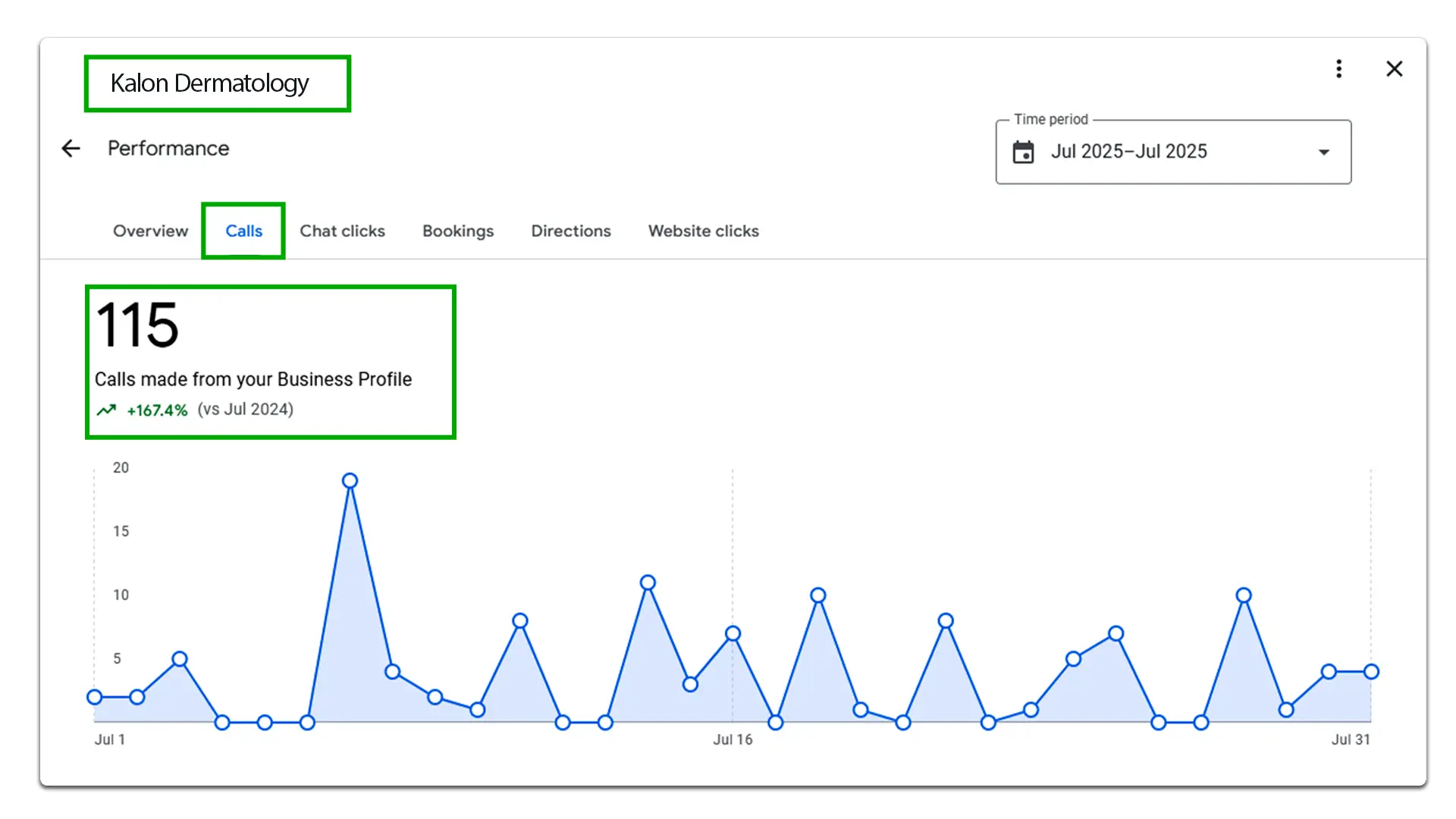
Task: Click the Kalon Dermatology business name
Action: [209, 83]
